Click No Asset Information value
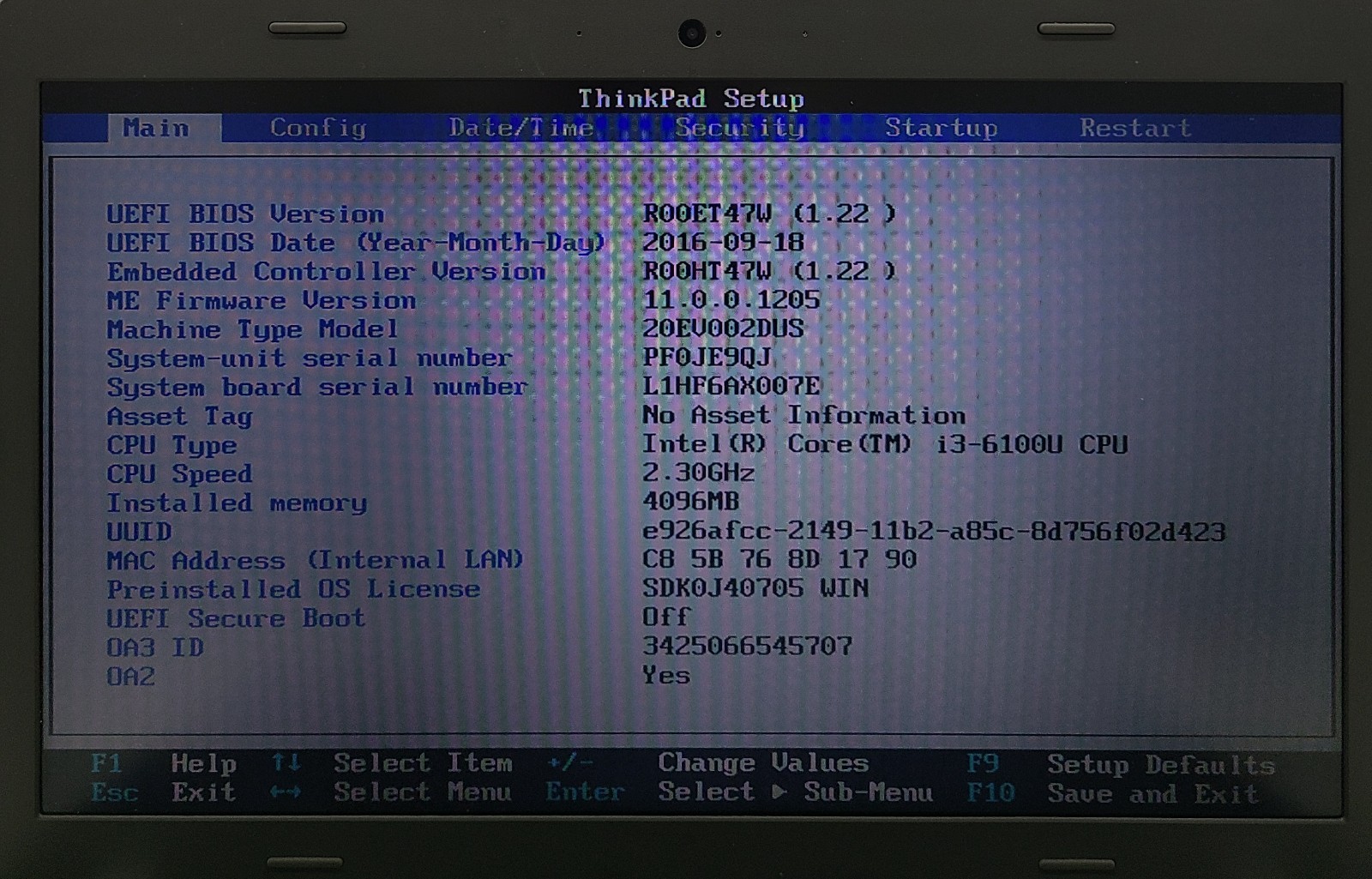This screenshot has width=1372, height=879. [x=804, y=415]
